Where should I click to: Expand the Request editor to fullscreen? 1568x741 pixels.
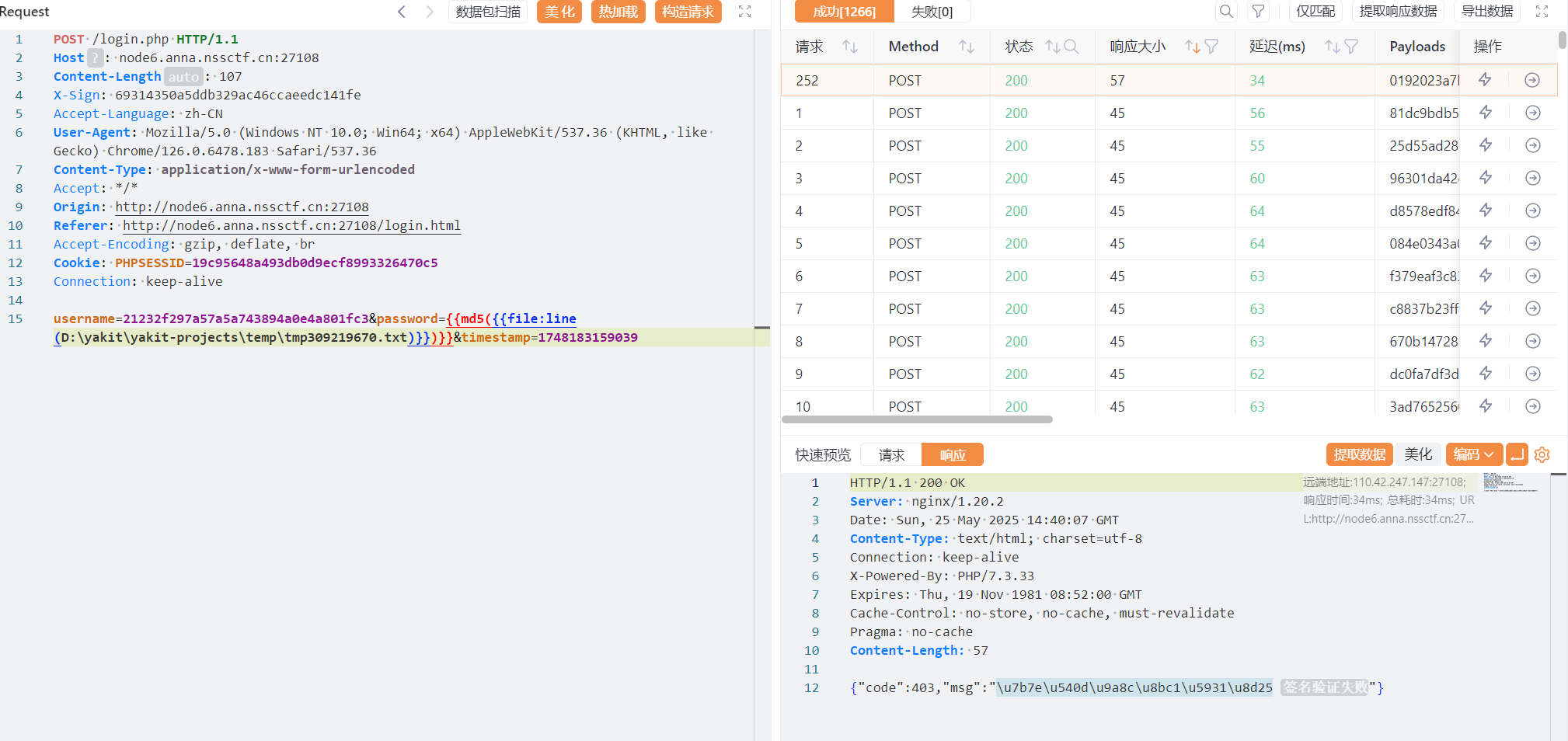tap(744, 12)
